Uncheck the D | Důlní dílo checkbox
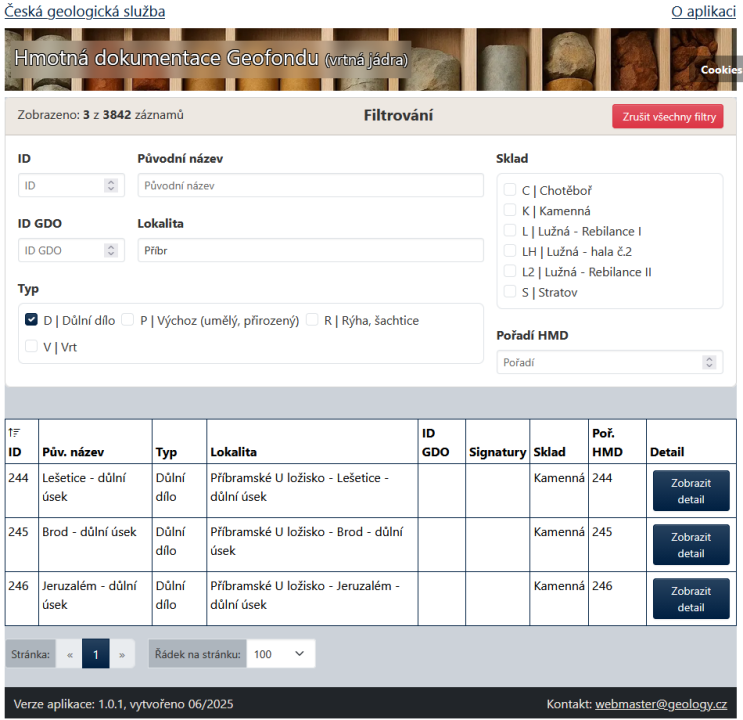The image size is (743, 720). point(31,320)
